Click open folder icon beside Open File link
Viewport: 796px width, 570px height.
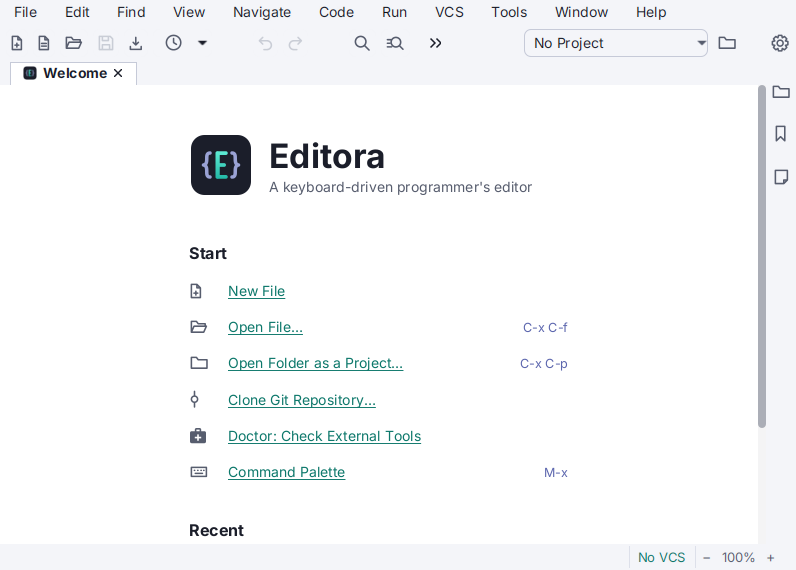[x=198, y=327]
